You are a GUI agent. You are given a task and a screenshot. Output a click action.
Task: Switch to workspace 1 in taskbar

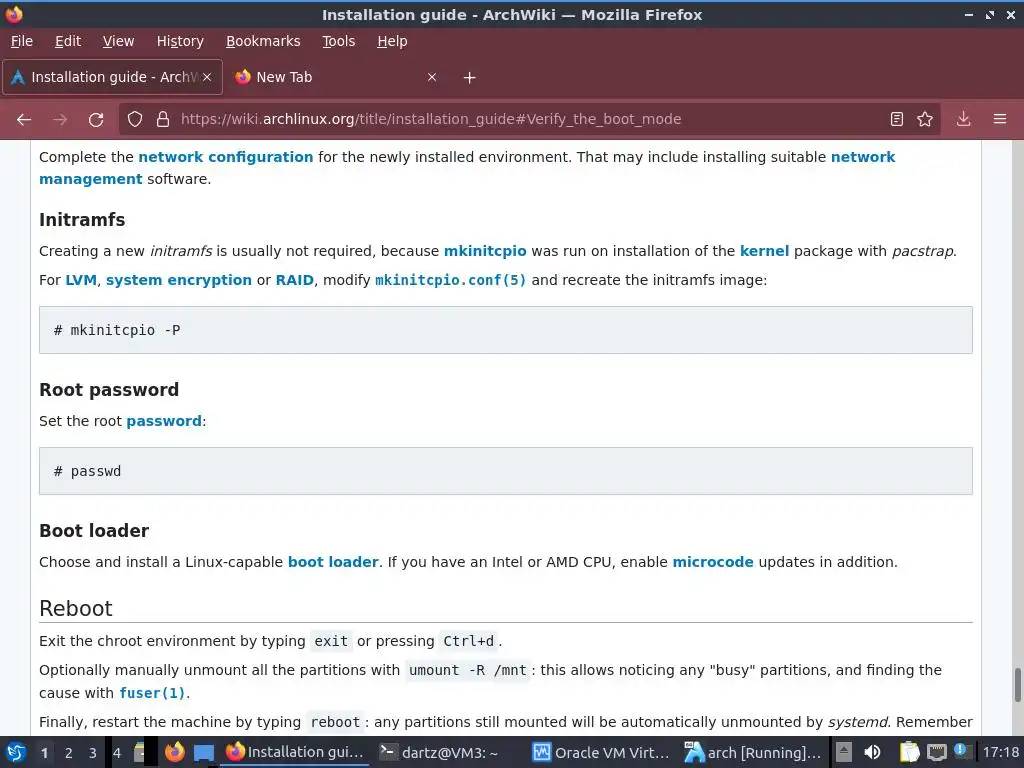44,753
